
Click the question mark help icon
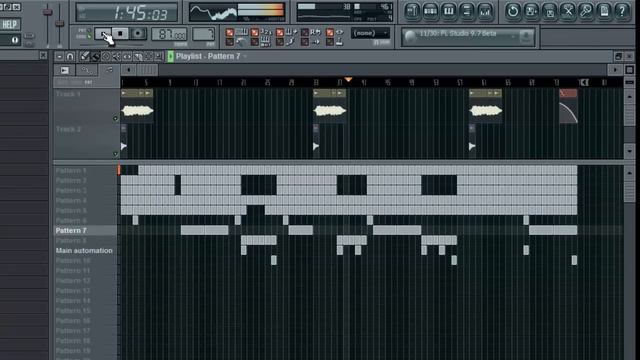[x=622, y=11]
